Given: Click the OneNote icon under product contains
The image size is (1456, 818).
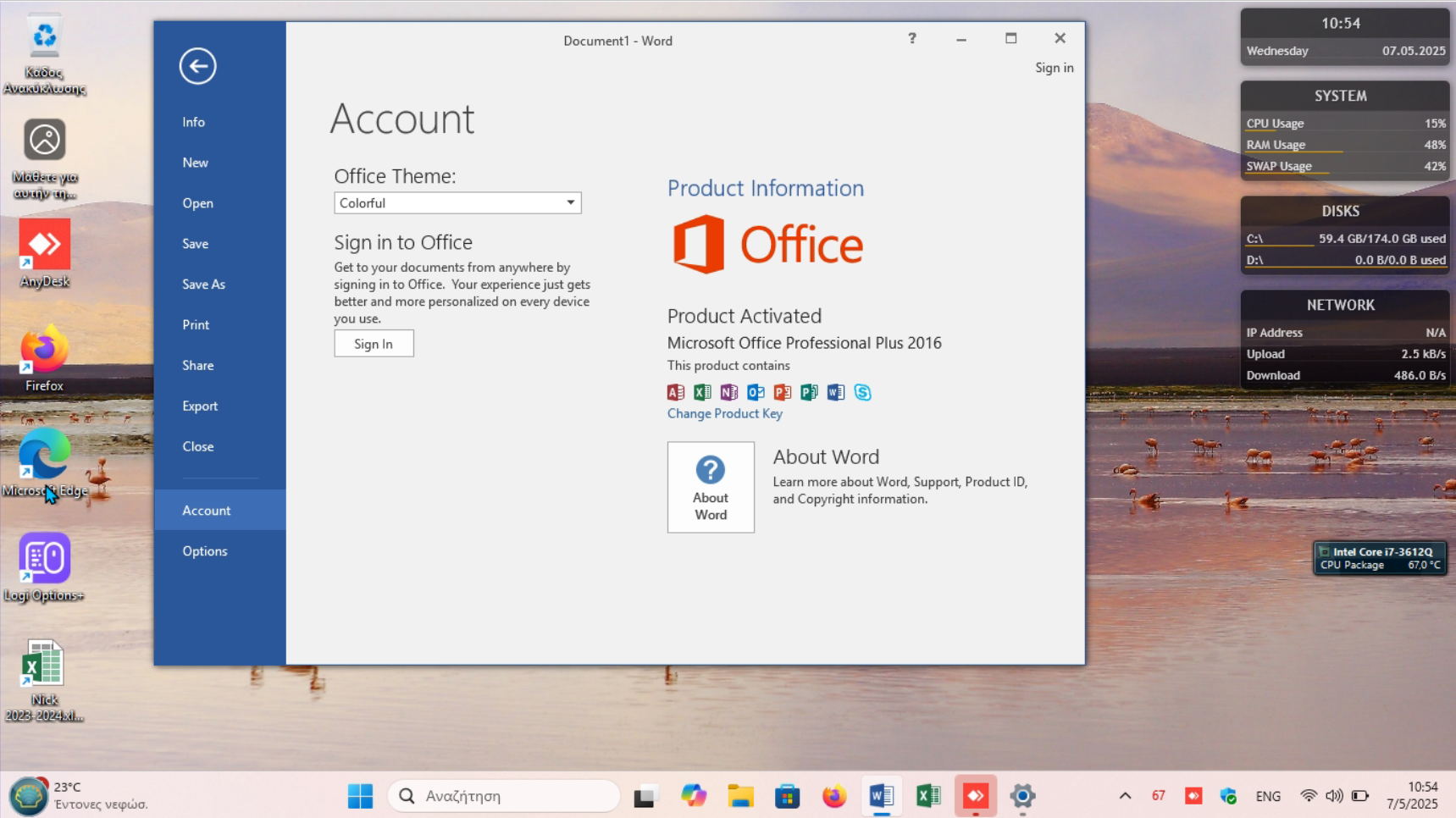Looking at the screenshot, I should coord(729,392).
